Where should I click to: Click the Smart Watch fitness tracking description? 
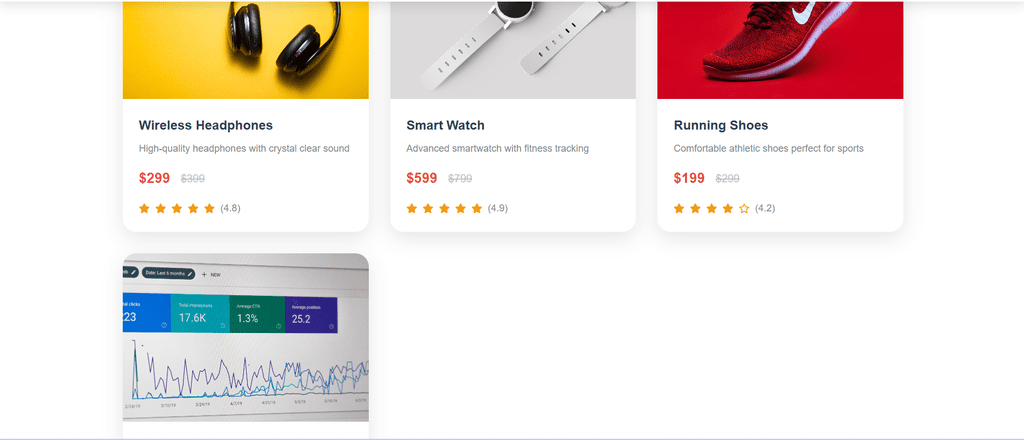coord(497,149)
